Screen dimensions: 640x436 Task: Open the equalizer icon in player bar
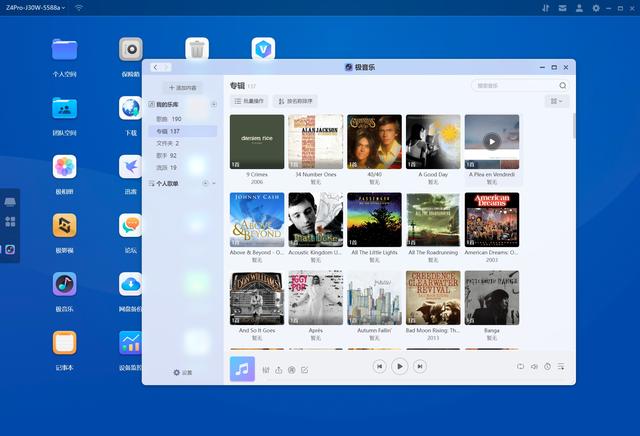[x=266, y=370]
